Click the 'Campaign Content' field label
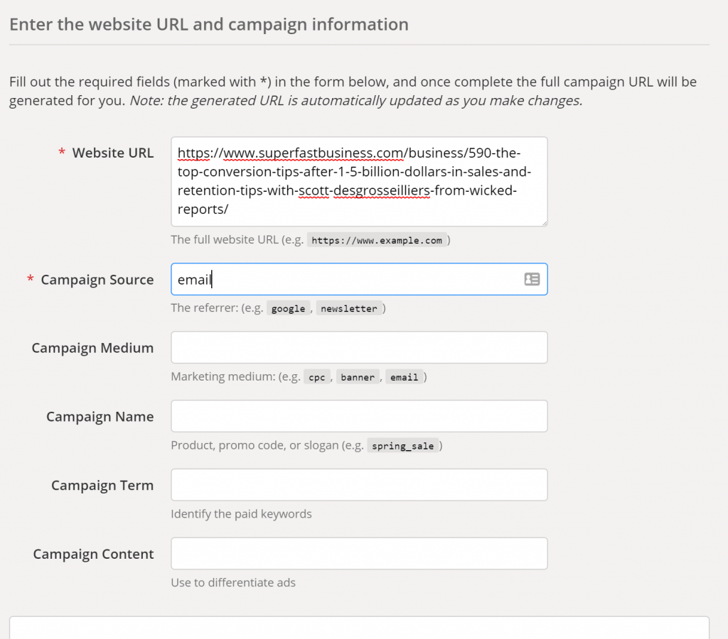 [93, 554]
